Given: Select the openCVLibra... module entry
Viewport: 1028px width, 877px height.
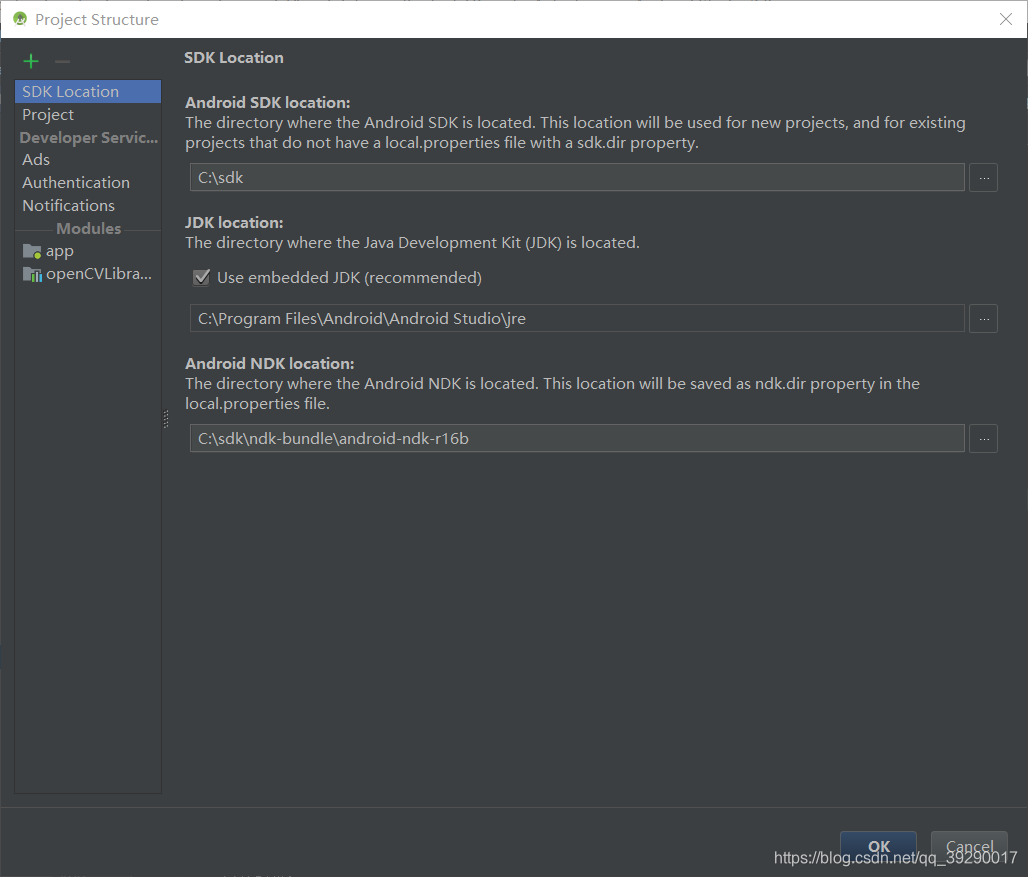Looking at the screenshot, I should click(88, 274).
